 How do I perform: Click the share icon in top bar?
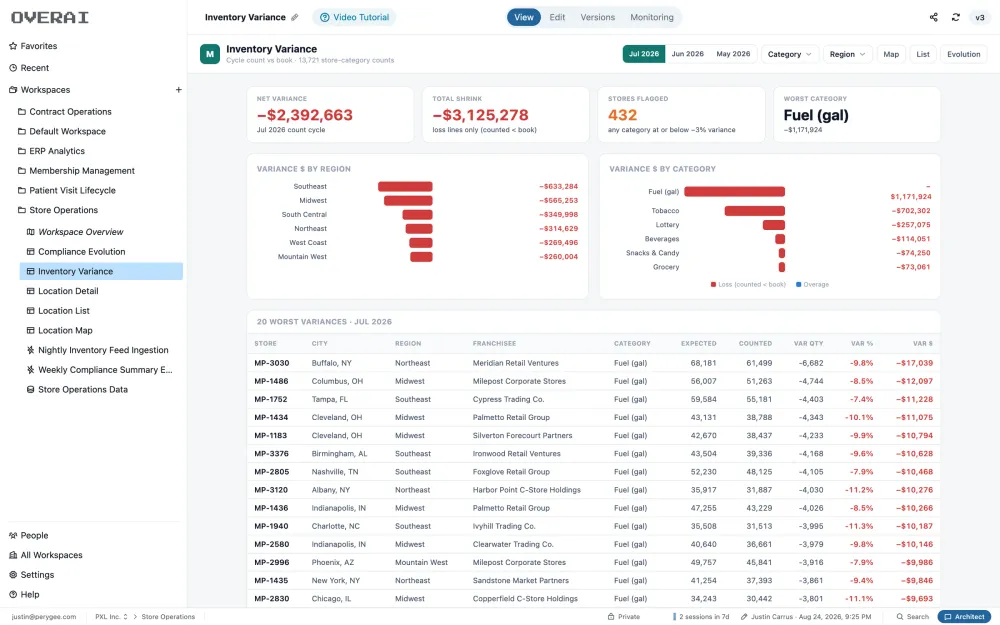point(933,17)
